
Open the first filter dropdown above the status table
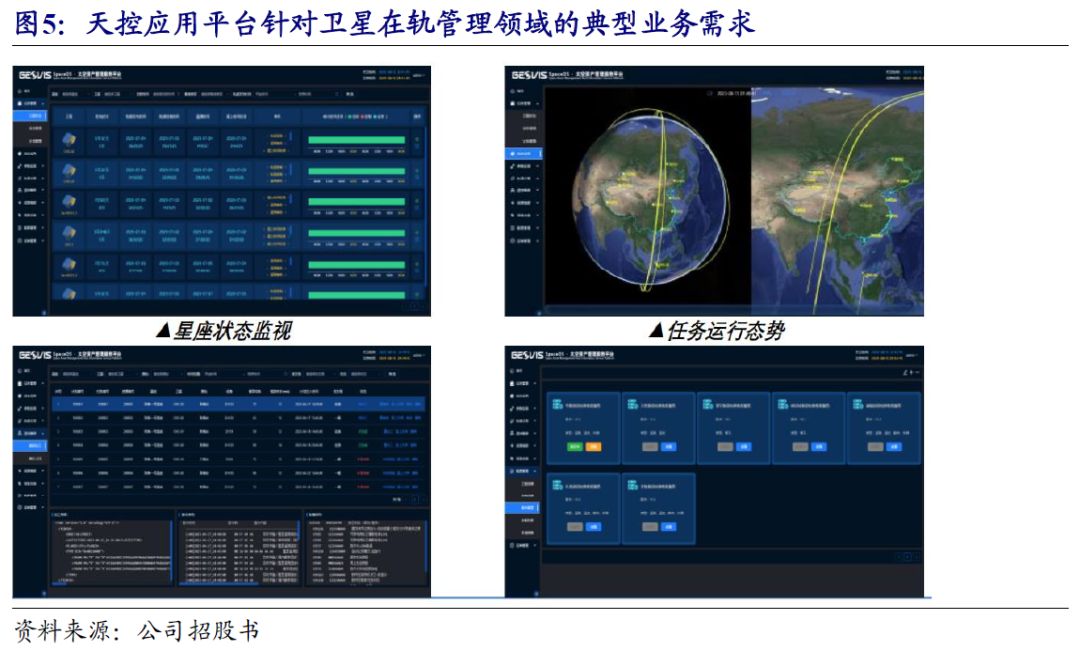tap(72, 94)
